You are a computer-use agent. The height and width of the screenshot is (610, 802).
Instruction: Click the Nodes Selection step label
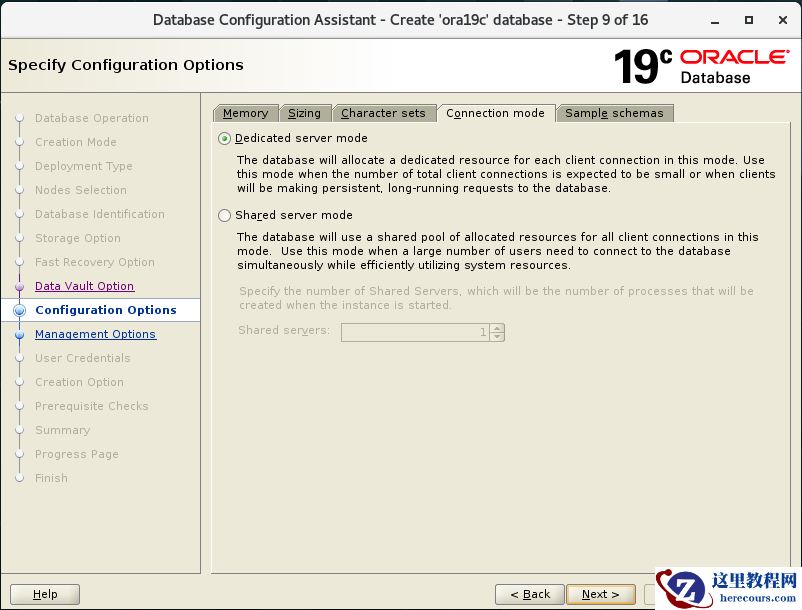pyautogui.click(x=81, y=190)
